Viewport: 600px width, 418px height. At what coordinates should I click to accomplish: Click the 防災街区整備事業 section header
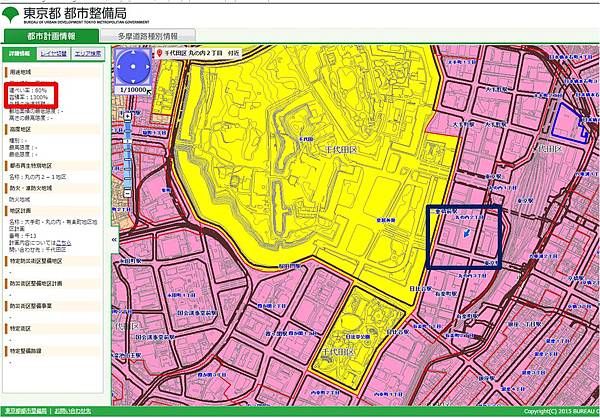point(53,306)
